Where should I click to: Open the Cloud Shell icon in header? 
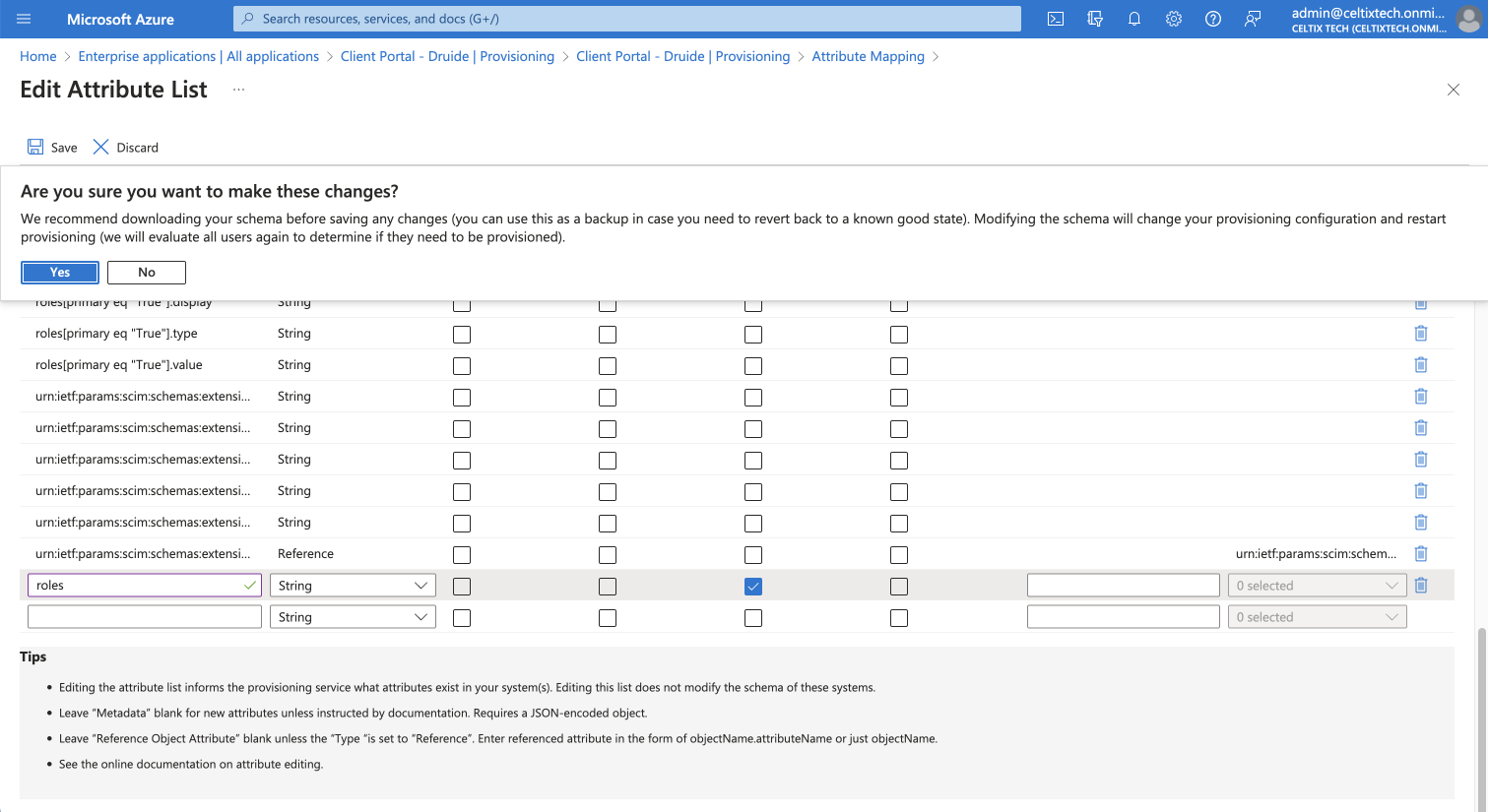[x=1056, y=19]
